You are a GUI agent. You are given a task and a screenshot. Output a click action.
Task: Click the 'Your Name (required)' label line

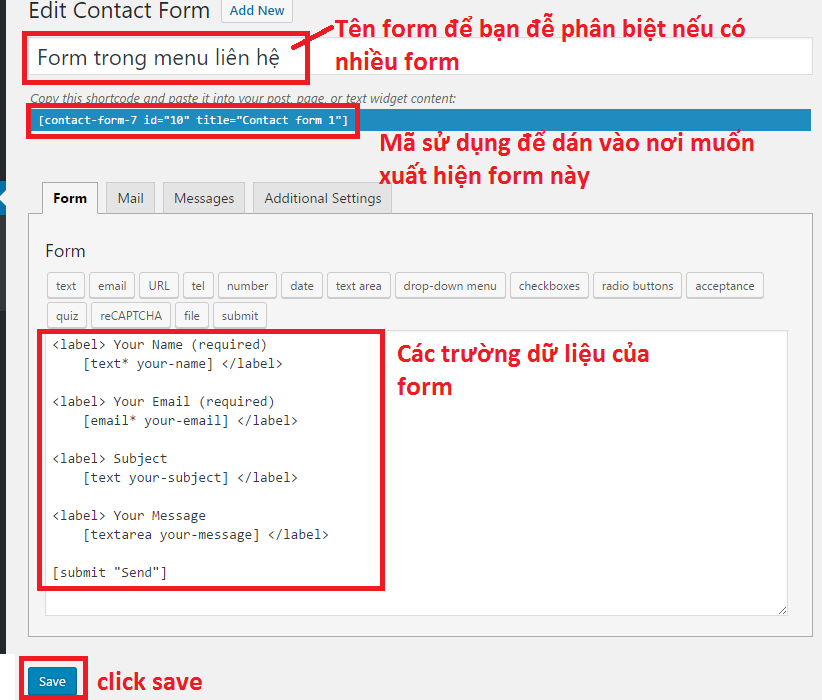tap(159, 344)
